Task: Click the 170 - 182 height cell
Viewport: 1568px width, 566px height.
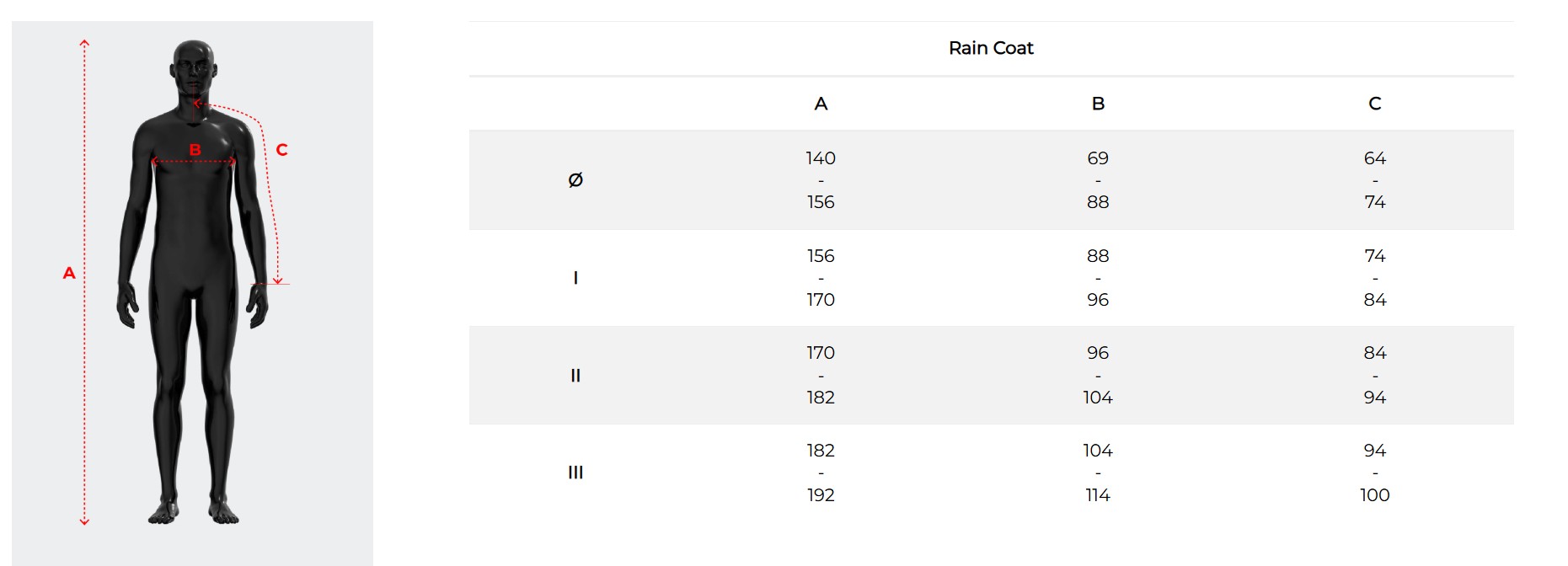Action: click(821, 376)
